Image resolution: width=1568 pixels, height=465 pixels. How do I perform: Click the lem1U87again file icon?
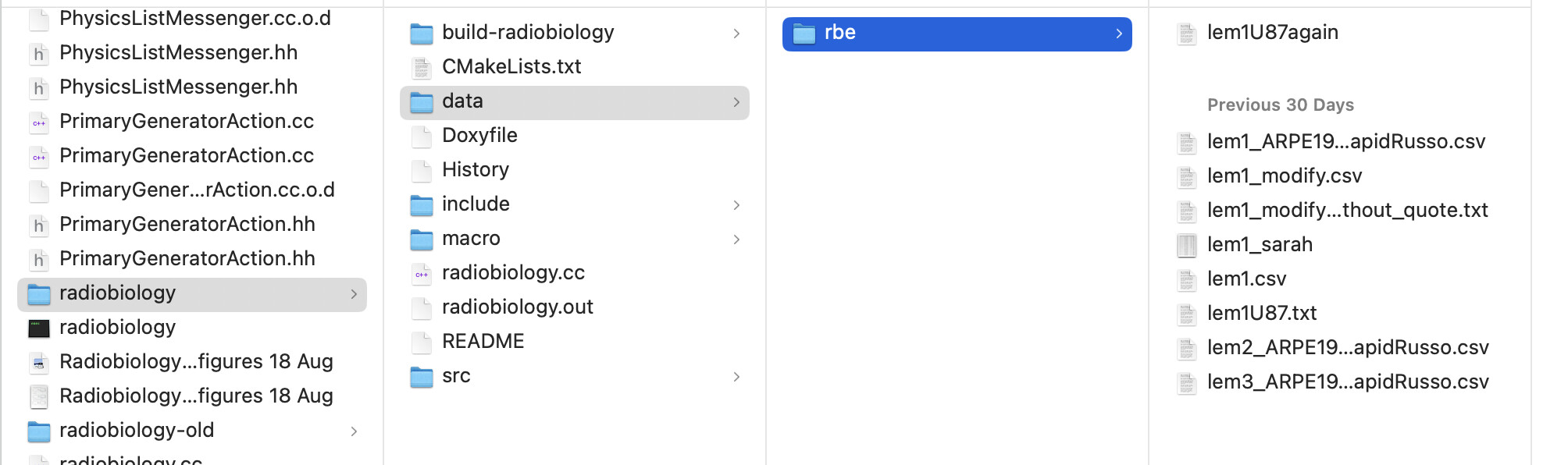1187,34
